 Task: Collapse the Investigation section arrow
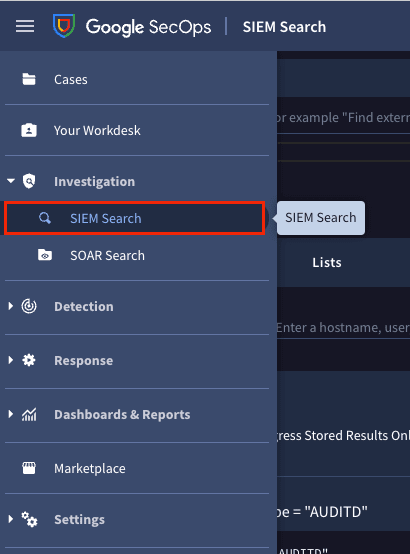click(11, 181)
